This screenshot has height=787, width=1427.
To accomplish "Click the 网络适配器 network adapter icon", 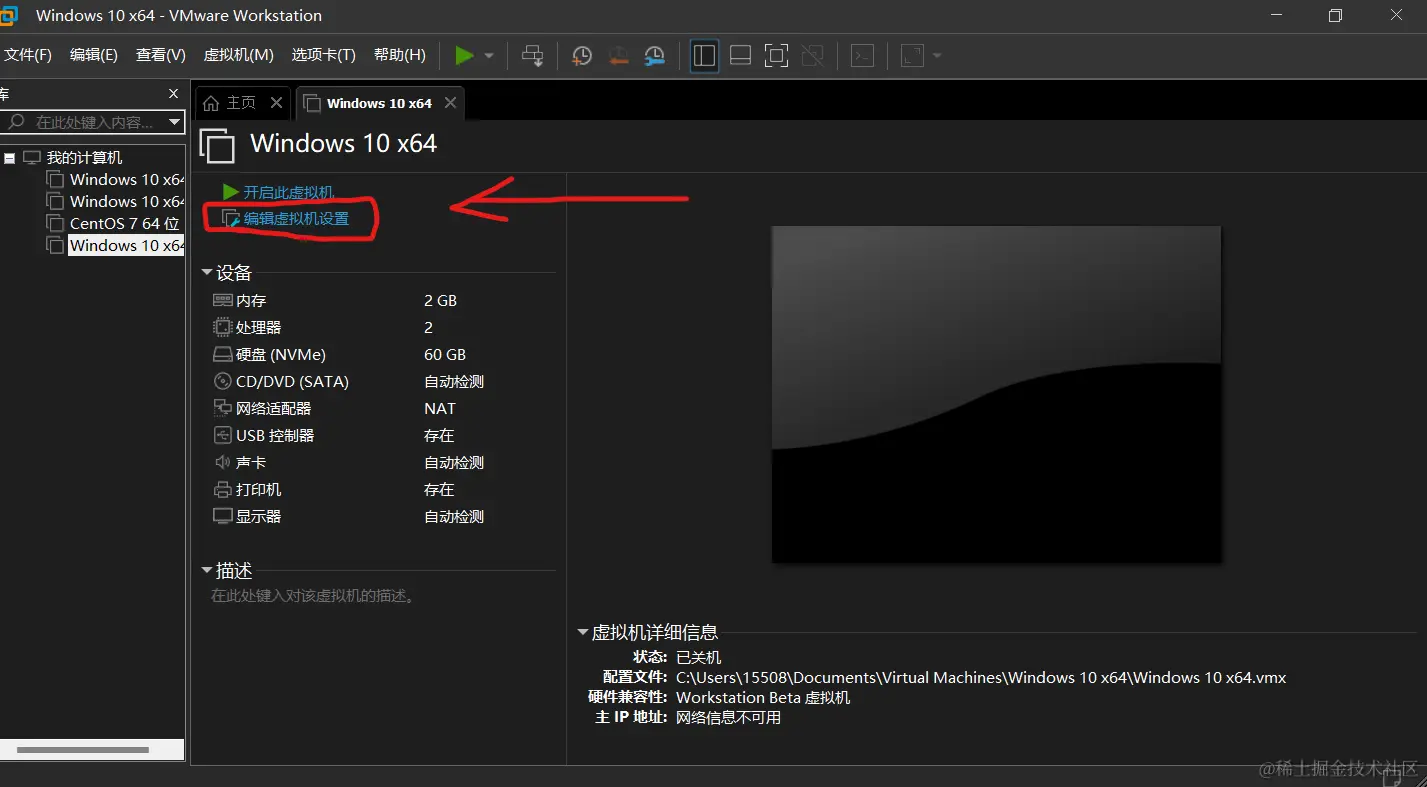I will (x=222, y=408).
